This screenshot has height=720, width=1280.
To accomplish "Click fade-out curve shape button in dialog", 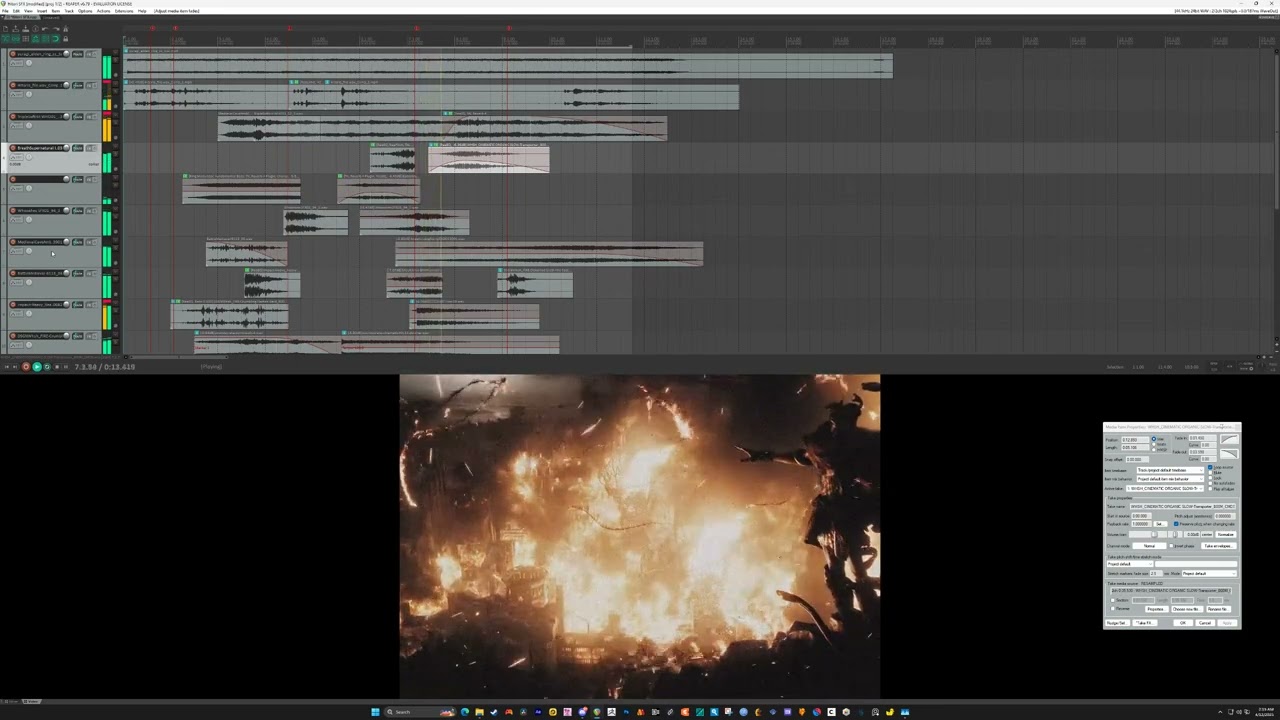I will click(x=1230, y=454).
